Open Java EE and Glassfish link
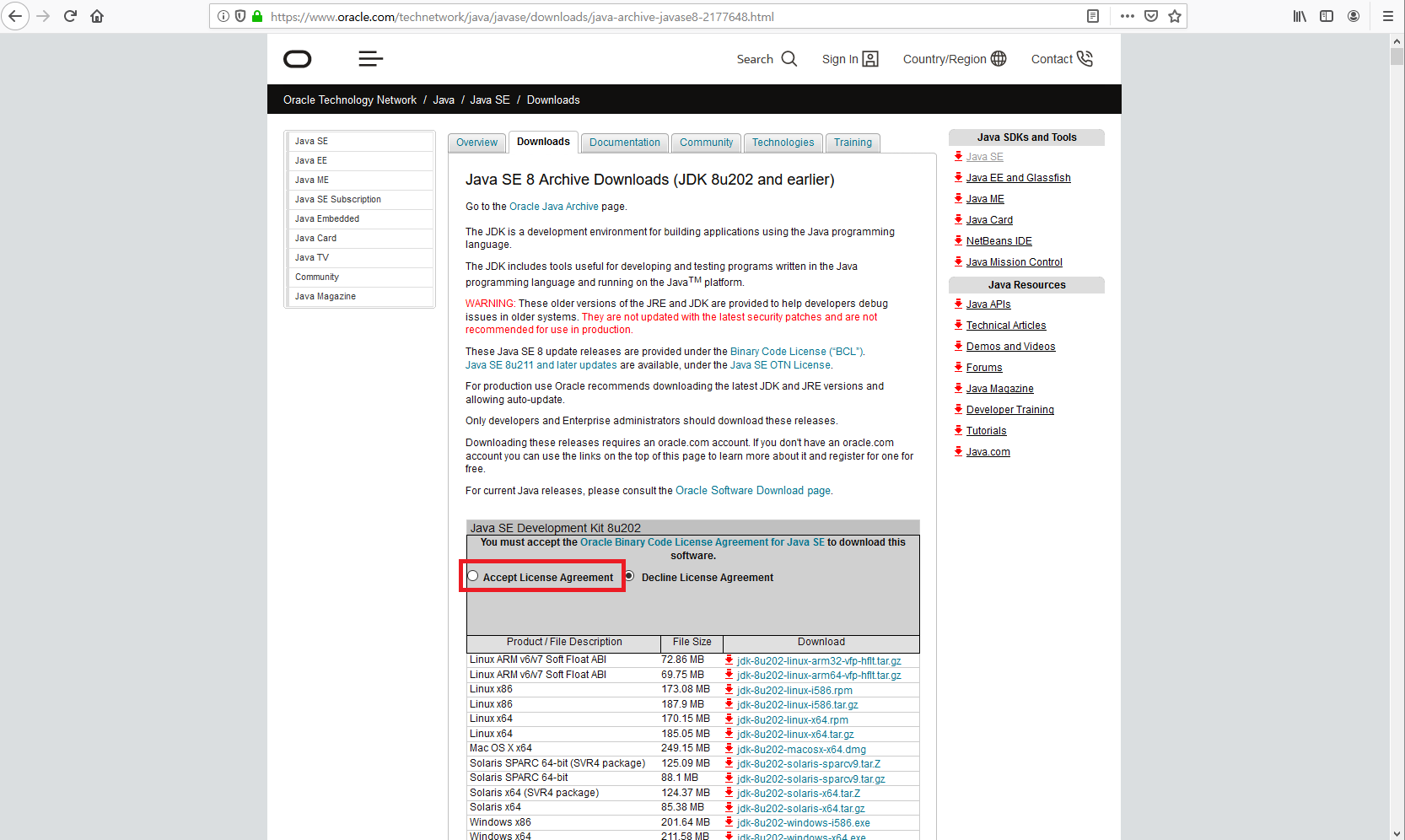 1019,178
